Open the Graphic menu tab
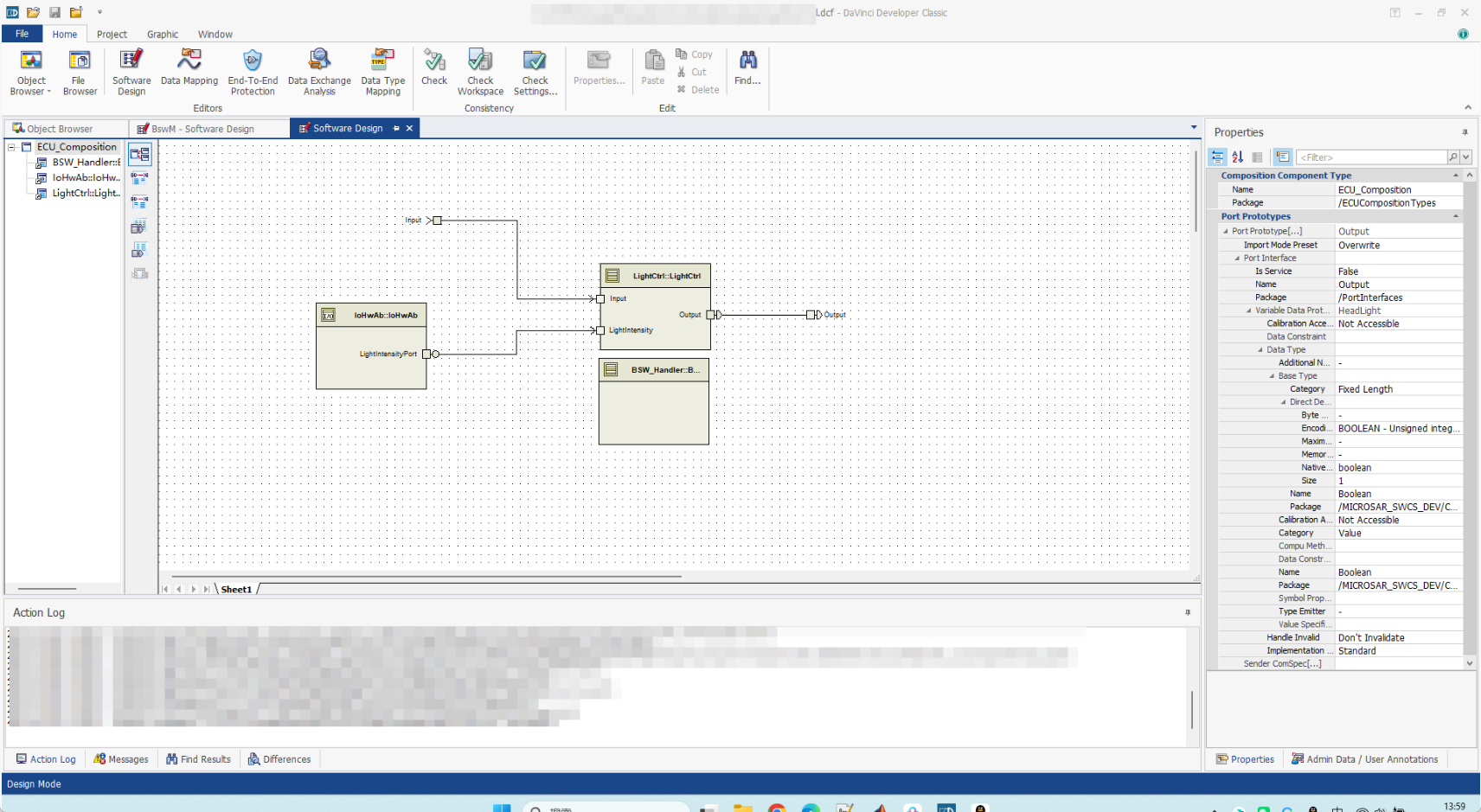This screenshot has height=812, width=1481. click(163, 35)
